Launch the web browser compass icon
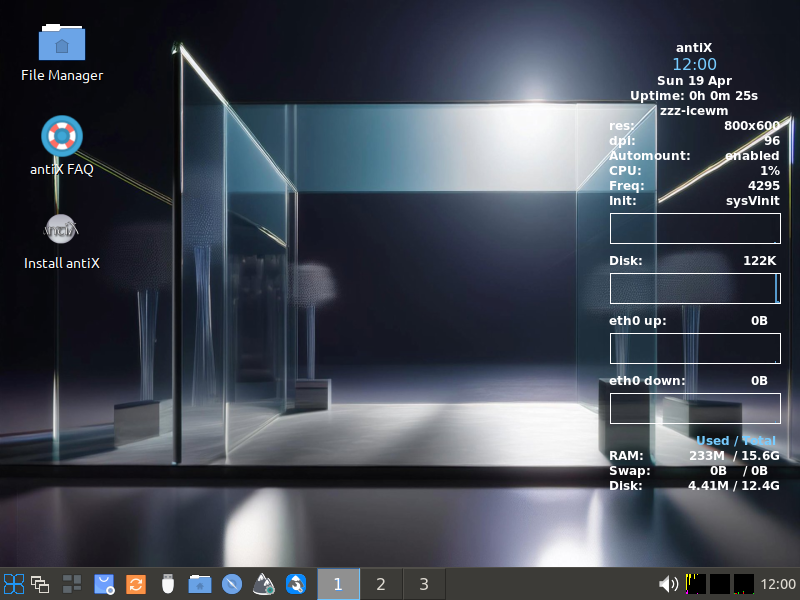Viewport: 800px width, 600px height. (232, 584)
